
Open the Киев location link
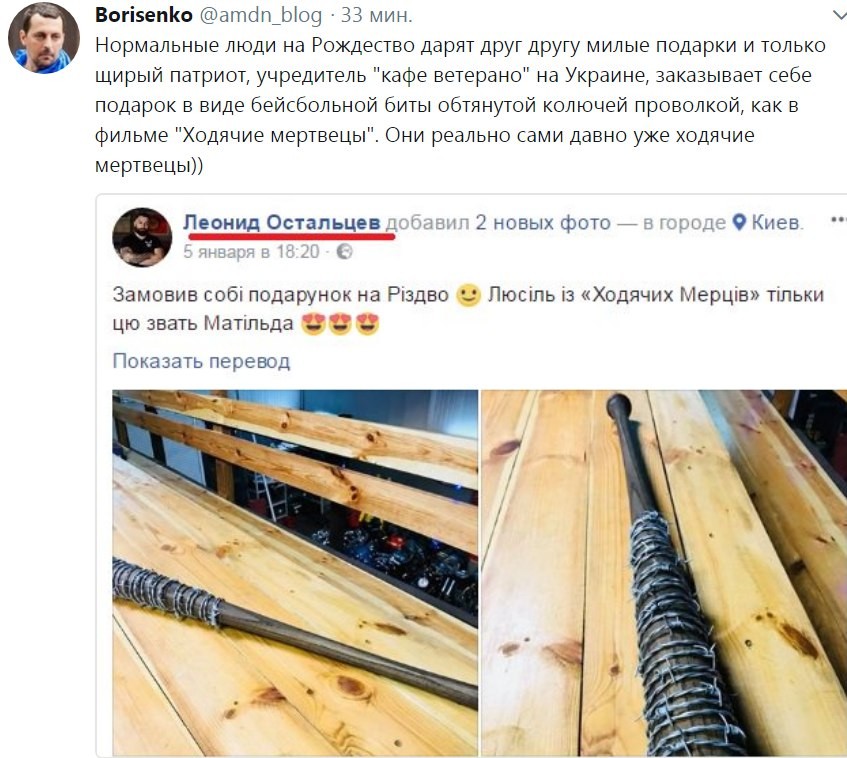click(776, 222)
